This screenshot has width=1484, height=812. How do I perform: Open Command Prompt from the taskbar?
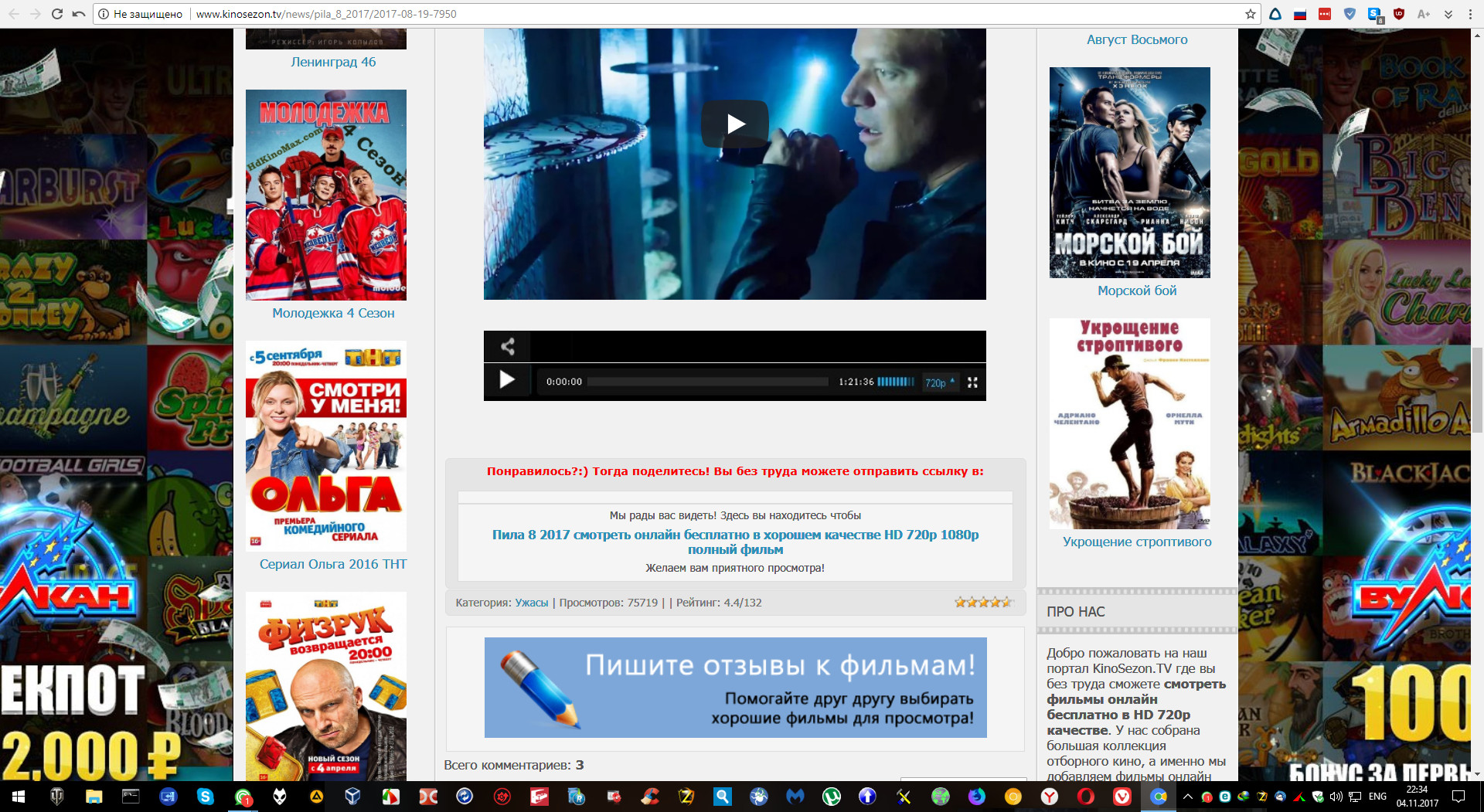(x=131, y=797)
